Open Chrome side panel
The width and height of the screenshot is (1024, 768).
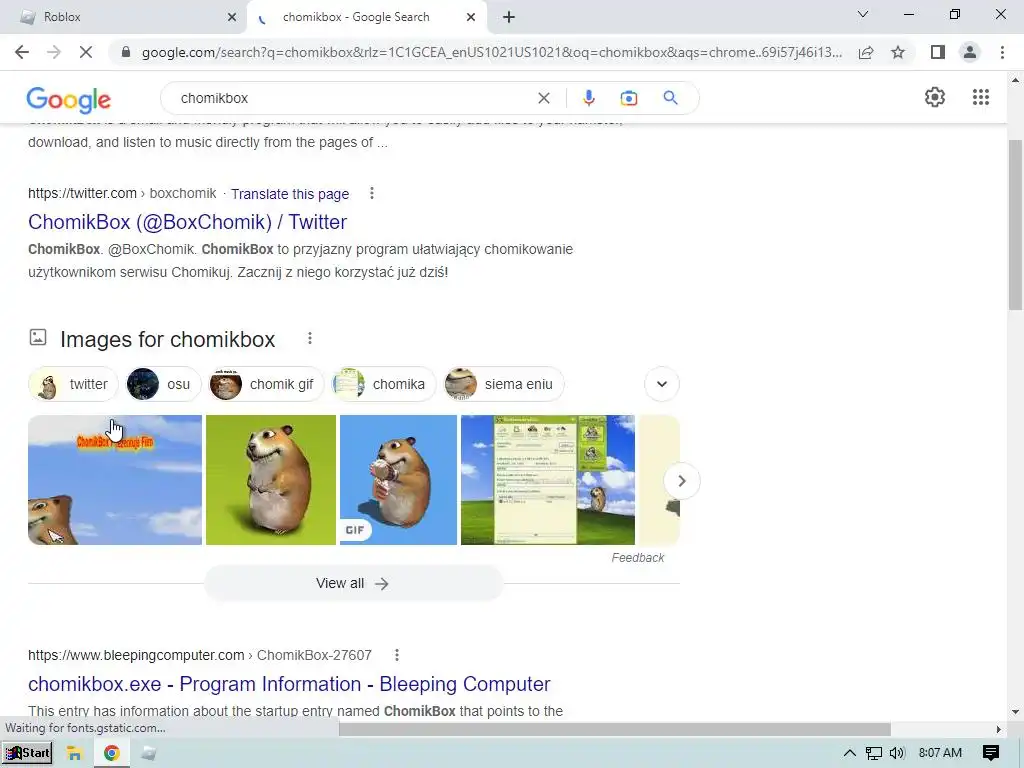pos(938,52)
